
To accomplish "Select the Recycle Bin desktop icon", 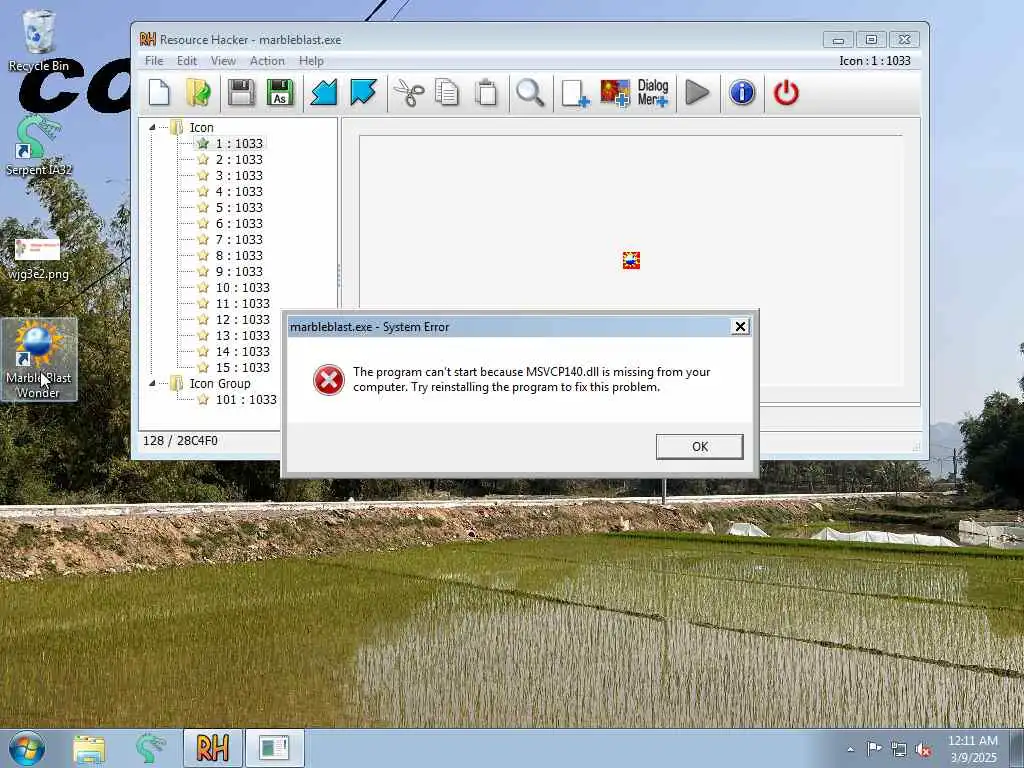I will pos(39,40).
